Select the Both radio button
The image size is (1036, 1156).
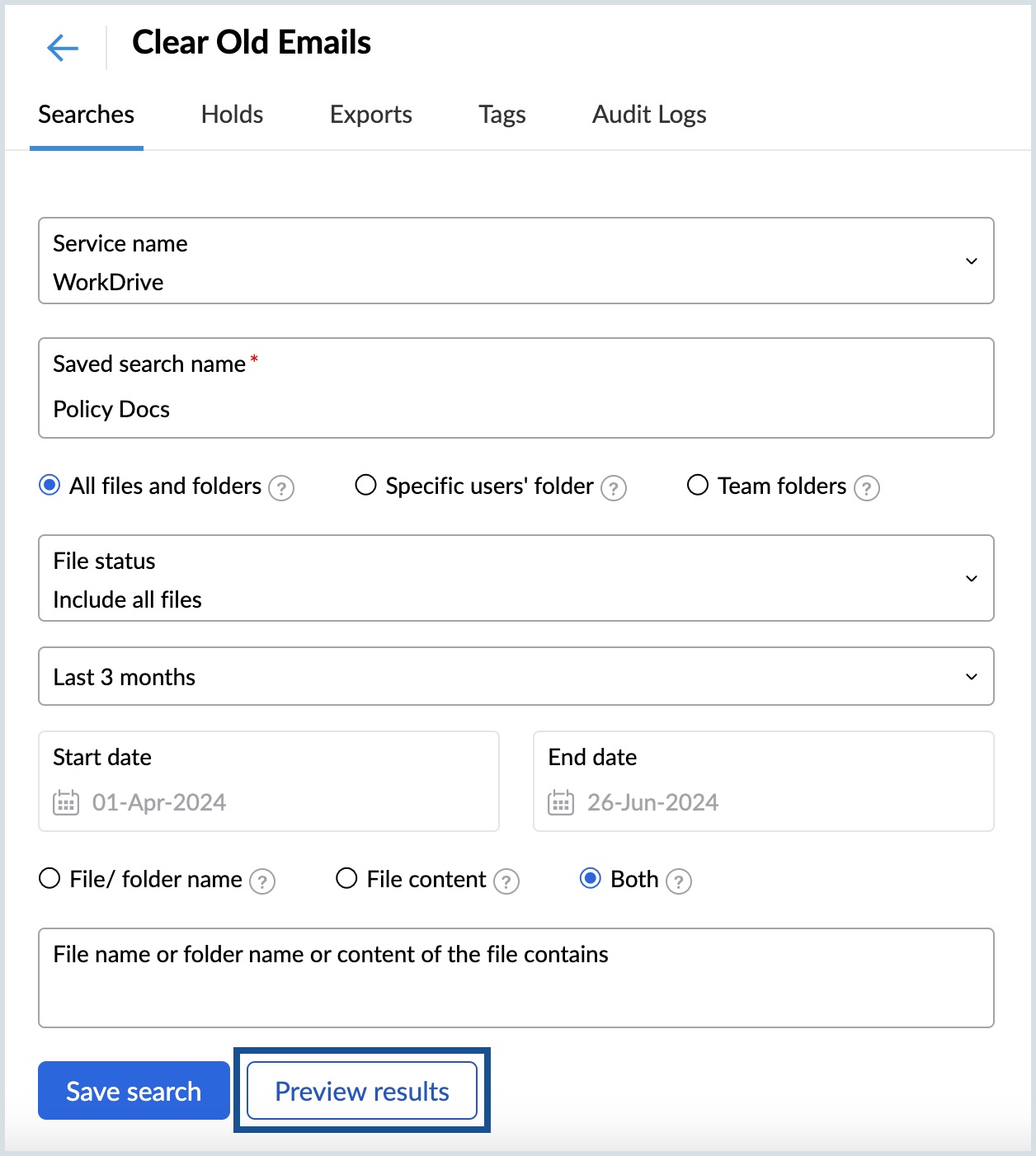591,878
